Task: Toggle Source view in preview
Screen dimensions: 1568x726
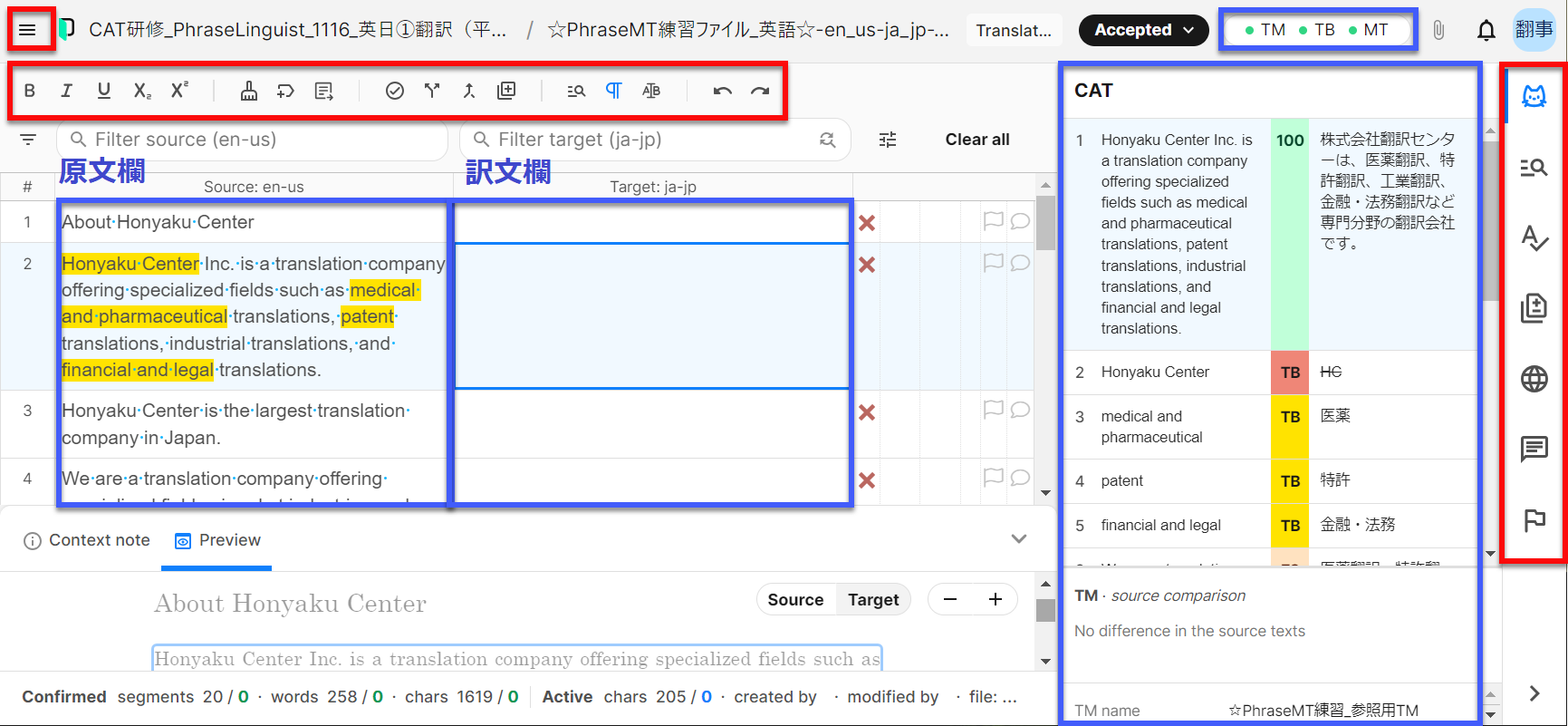Action: tap(795, 599)
